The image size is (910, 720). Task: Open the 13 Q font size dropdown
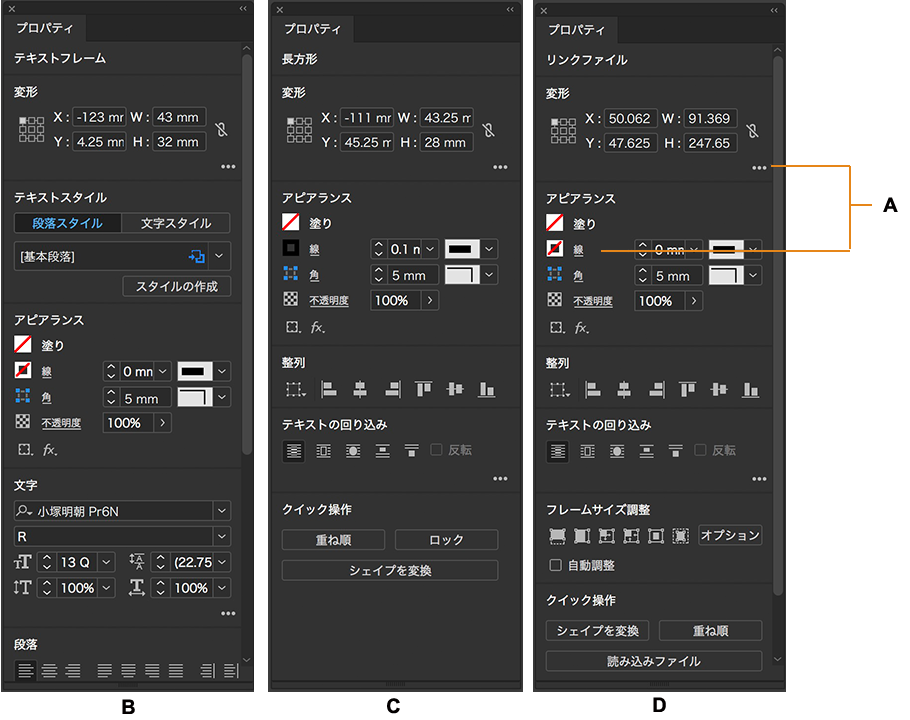click(x=106, y=562)
